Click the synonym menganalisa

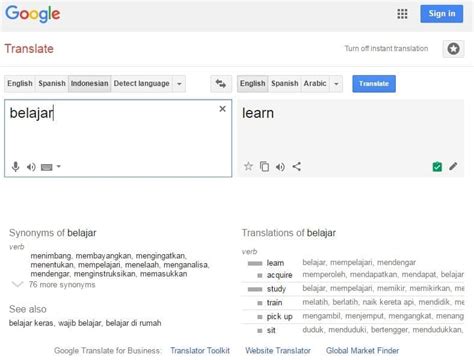186,265
